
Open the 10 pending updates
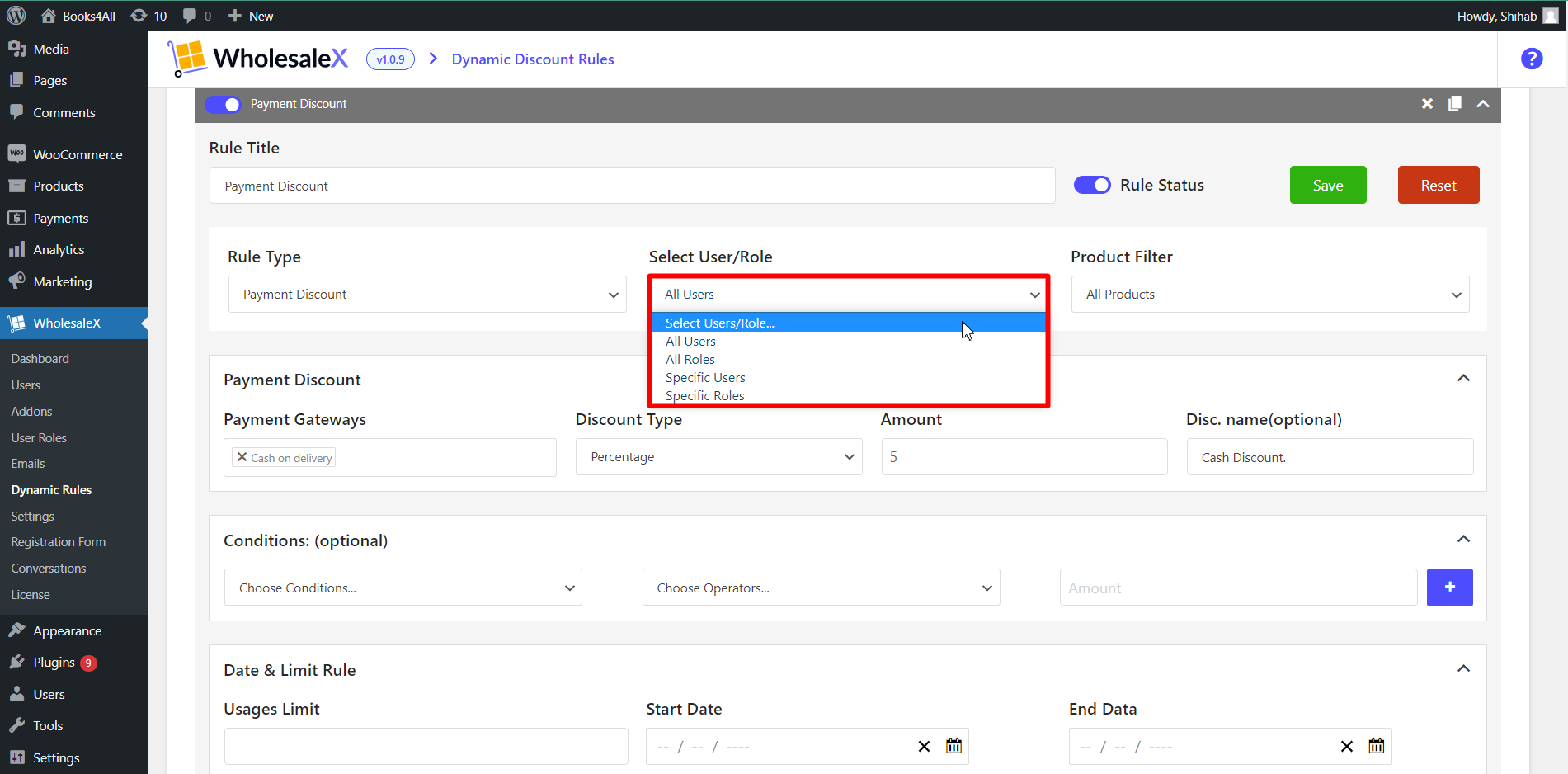tap(148, 16)
